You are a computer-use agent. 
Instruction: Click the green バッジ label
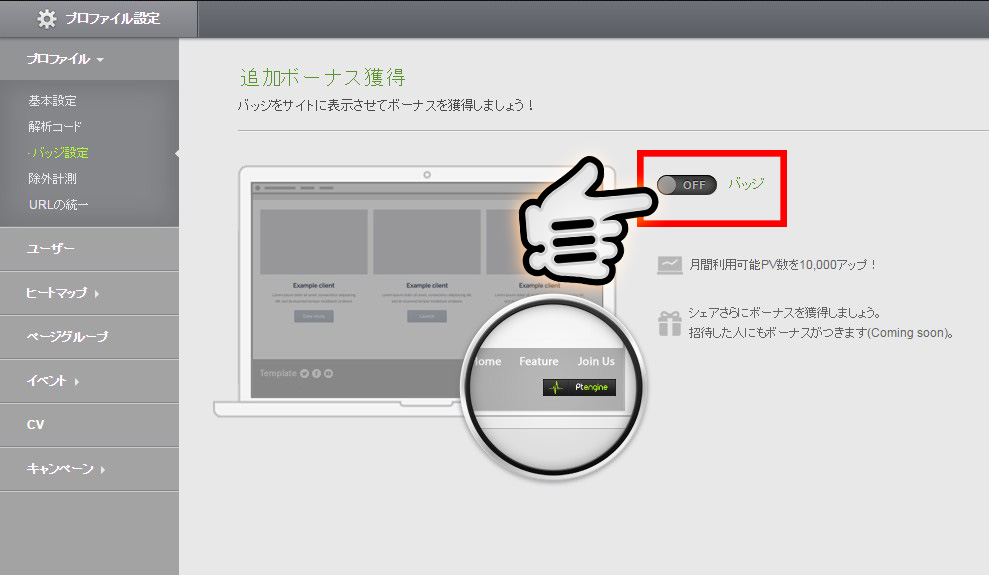pos(746,183)
